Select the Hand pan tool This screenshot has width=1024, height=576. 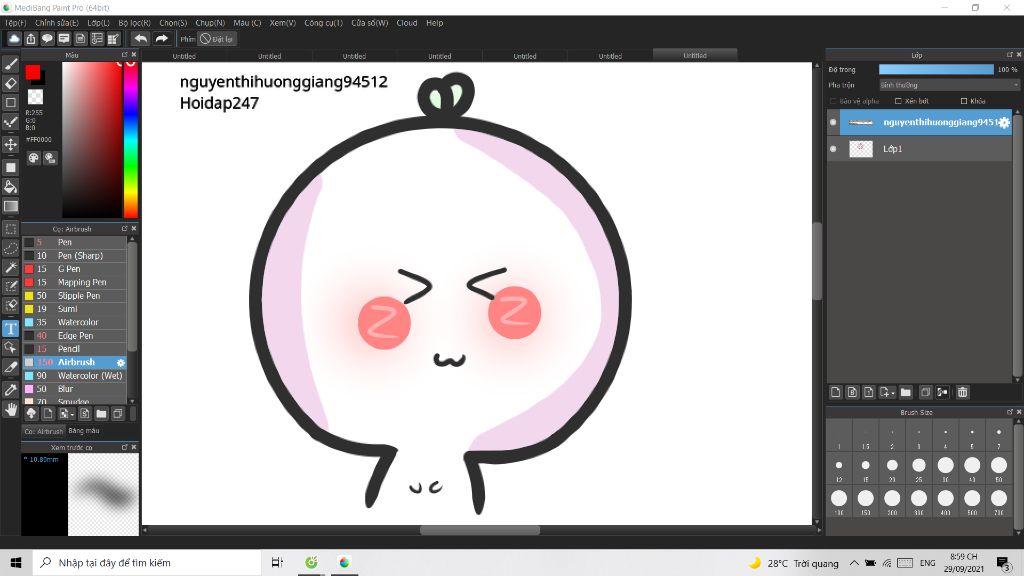pos(10,409)
